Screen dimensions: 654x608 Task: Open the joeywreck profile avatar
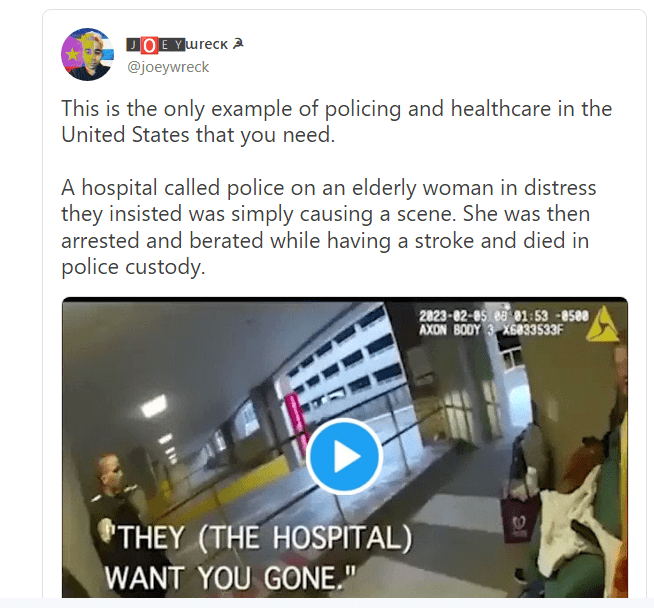88,54
